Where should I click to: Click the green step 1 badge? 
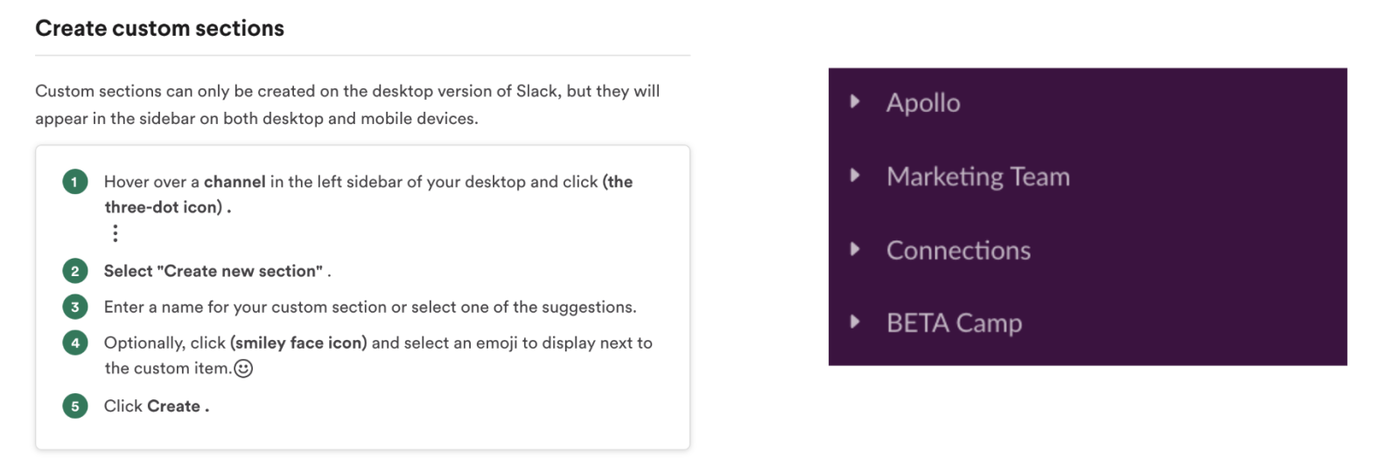coord(75,182)
